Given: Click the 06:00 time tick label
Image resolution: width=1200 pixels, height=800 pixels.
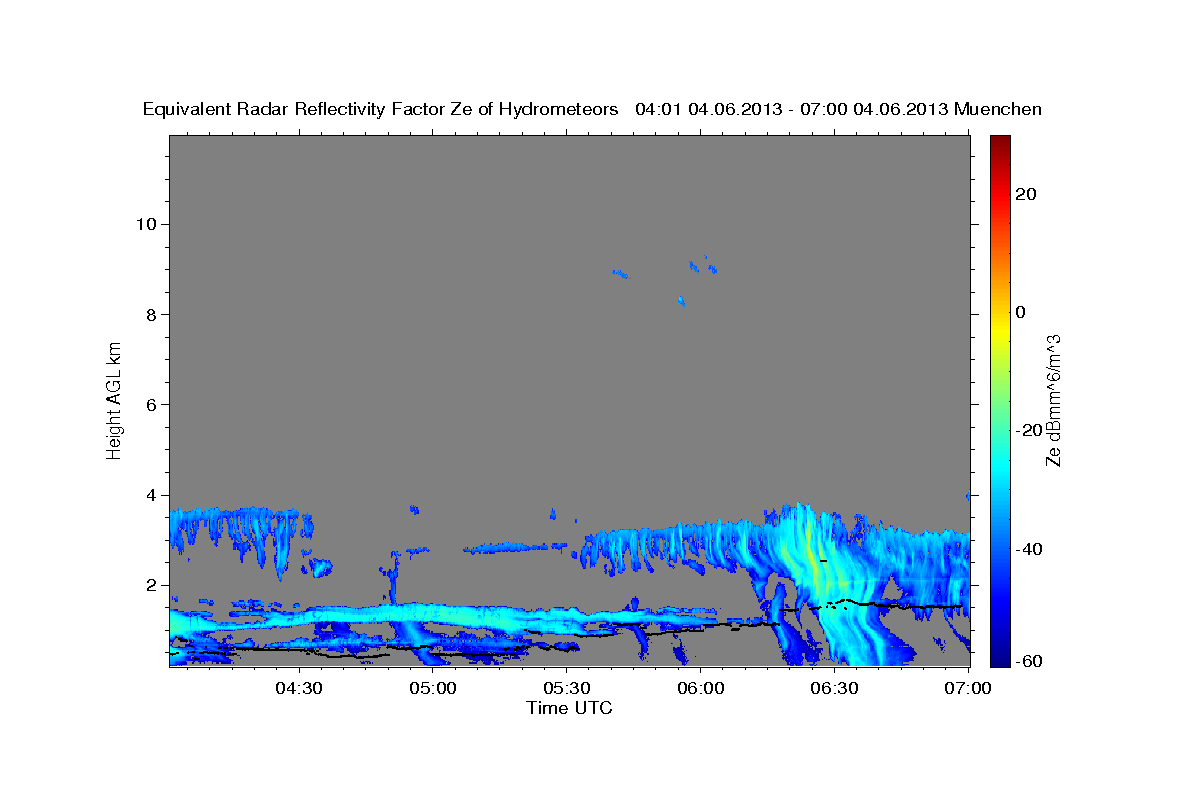Looking at the screenshot, I should (700, 689).
